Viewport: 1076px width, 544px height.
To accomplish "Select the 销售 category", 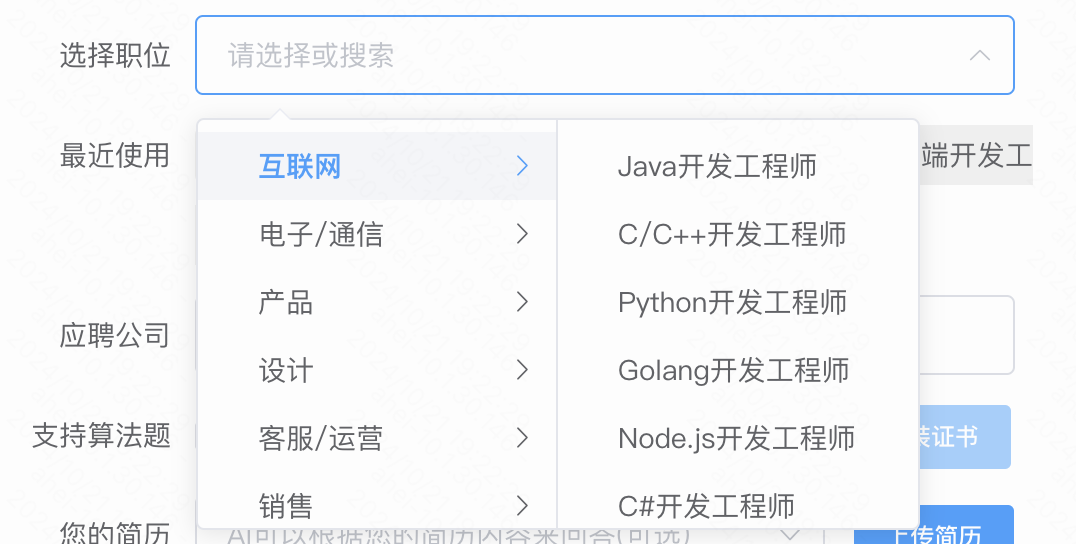I will 286,505.
